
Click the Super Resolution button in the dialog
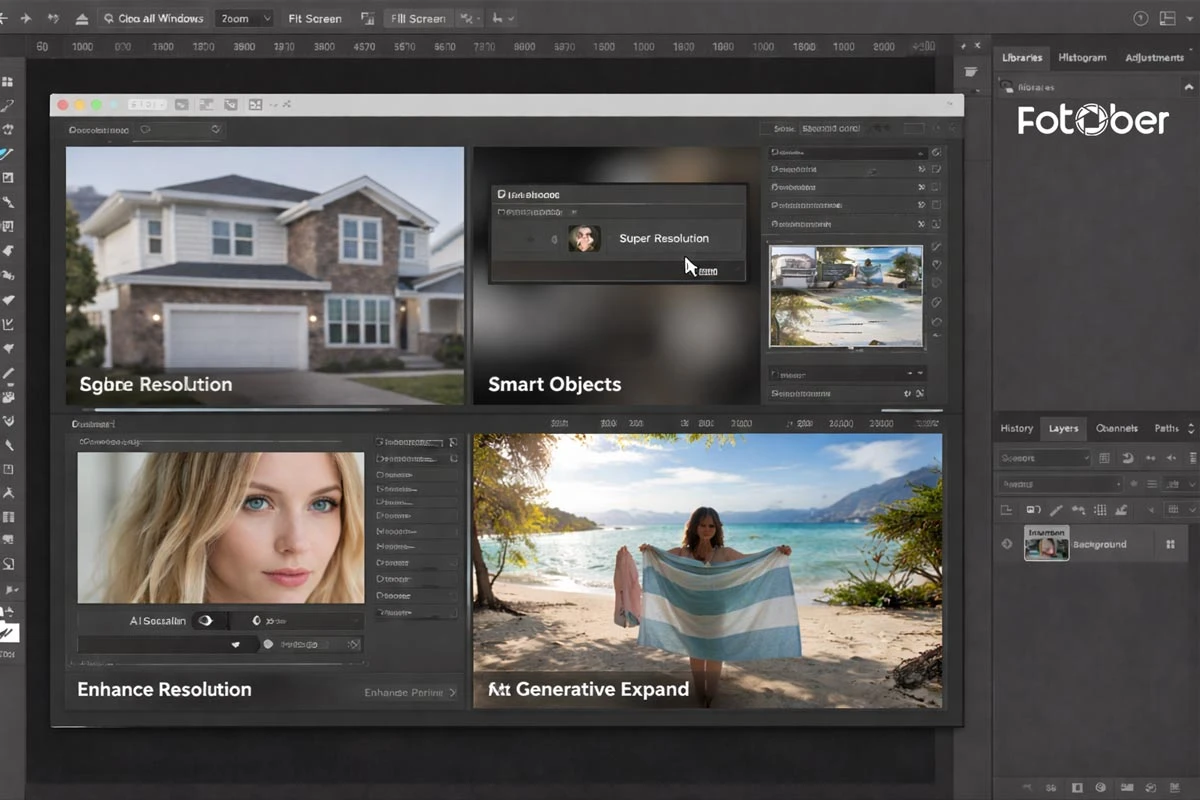pyautogui.click(x=663, y=238)
